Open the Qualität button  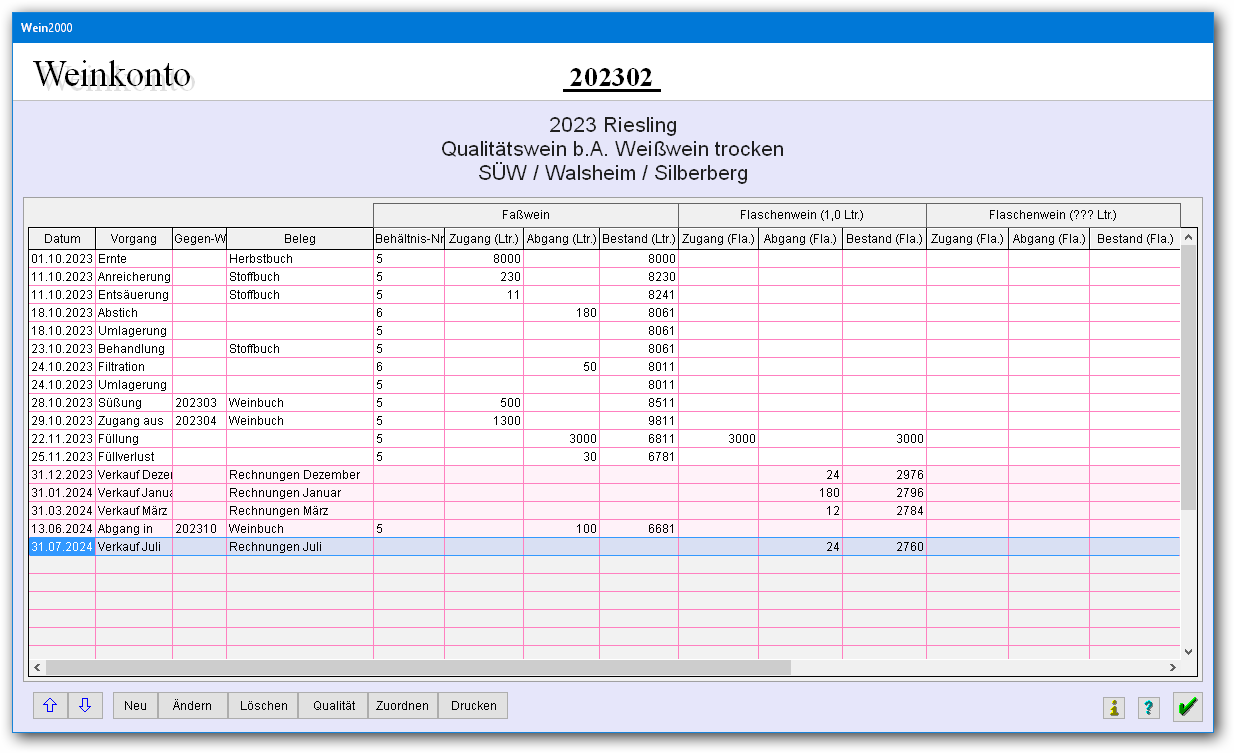[x=334, y=705]
